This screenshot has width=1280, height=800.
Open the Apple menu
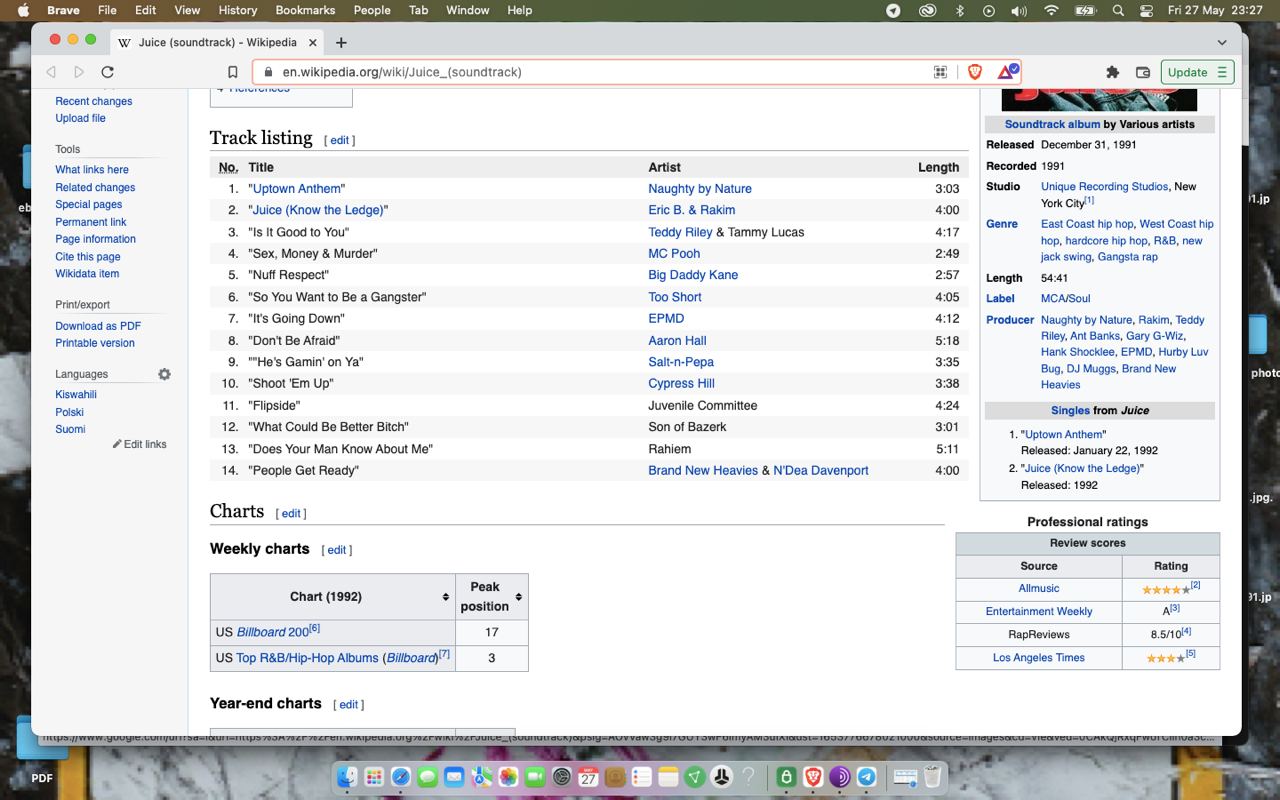click(21, 10)
